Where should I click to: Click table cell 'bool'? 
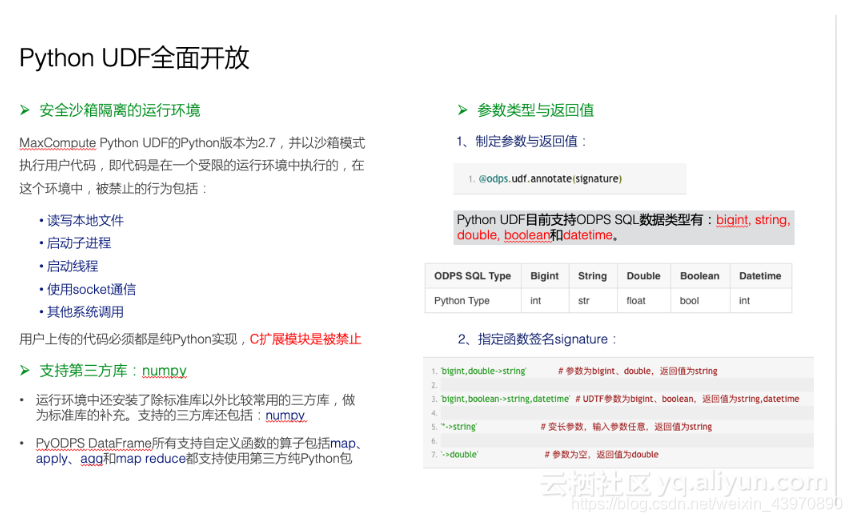[690, 301]
